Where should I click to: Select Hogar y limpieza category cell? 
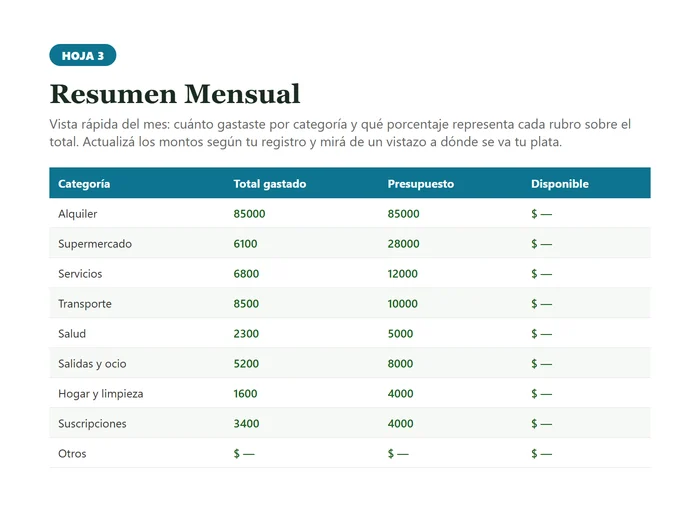tap(100, 394)
